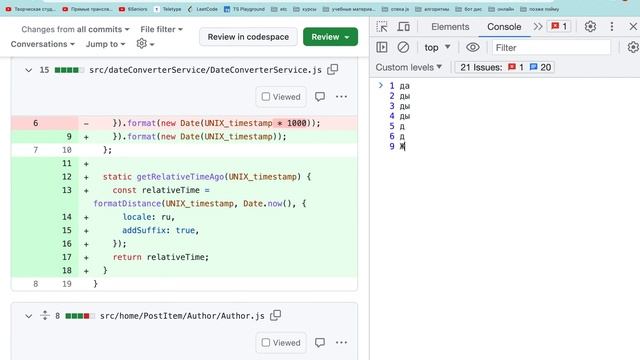This screenshot has height=360, width=640.
Task: Open File filter dropdown
Action: (162, 29)
